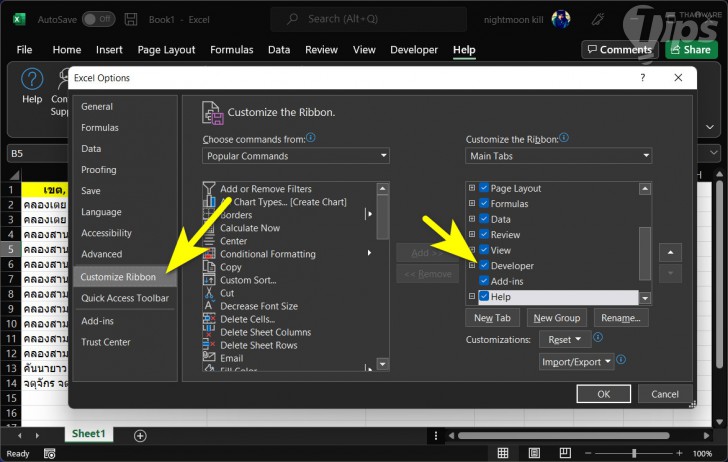The height and width of the screenshot is (462, 728).
Task: Uncheck the Review tab checkbox
Action: pos(484,234)
